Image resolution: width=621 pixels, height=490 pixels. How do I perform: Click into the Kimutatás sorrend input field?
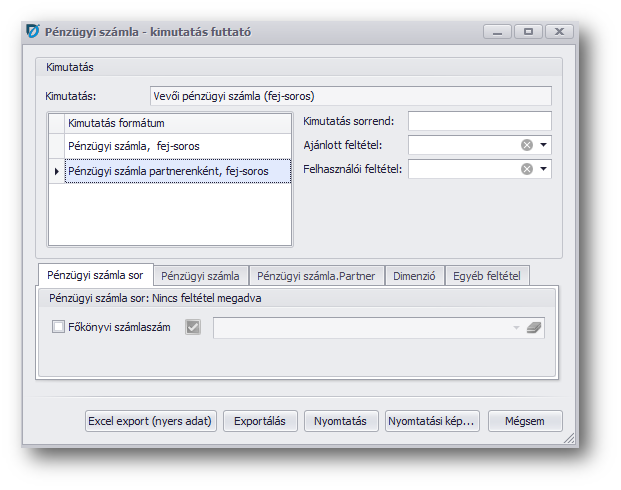point(479,121)
